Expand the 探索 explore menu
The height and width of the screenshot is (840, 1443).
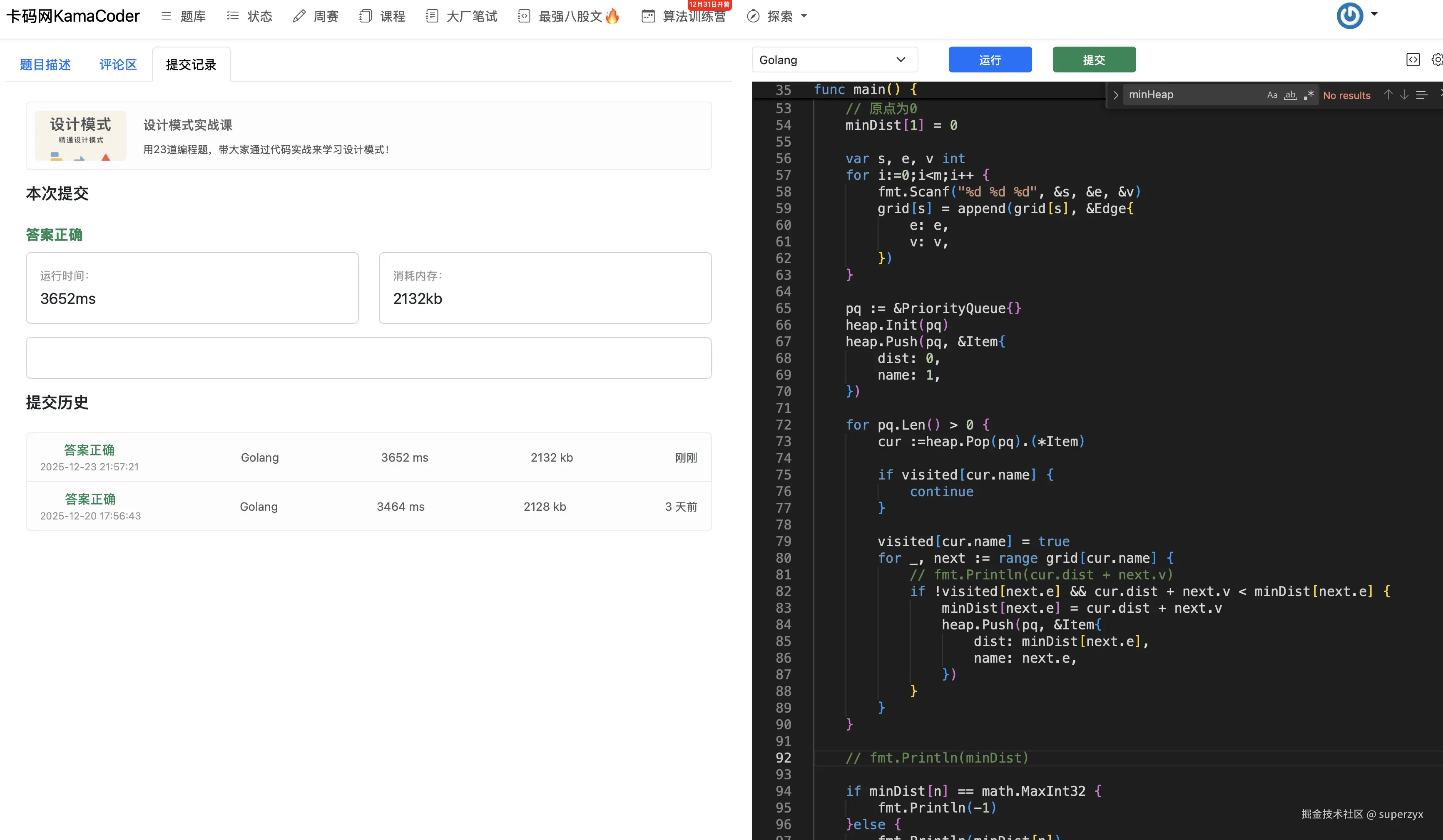pyautogui.click(x=779, y=16)
